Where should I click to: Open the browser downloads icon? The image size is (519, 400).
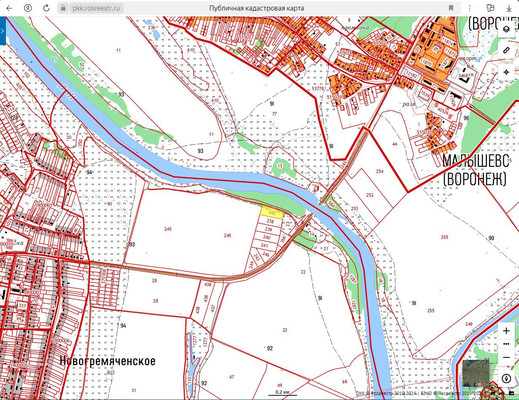click(x=510, y=8)
